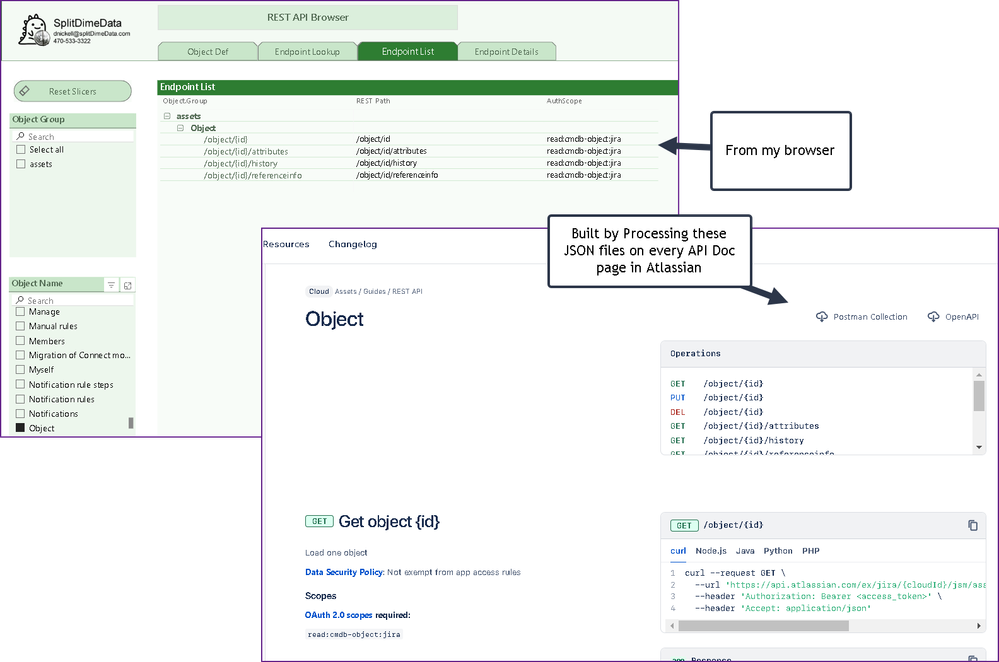999x662 pixels.
Task: Select the Node.js code tab
Action: click(x=711, y=551)
